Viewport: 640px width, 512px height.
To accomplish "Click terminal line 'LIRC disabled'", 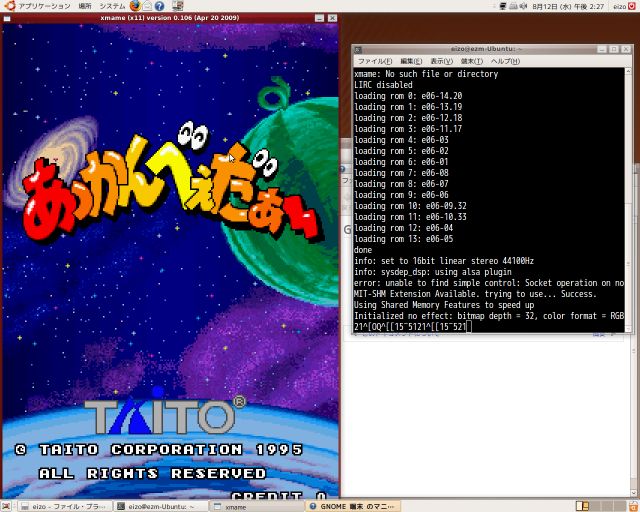I will tap(383, 85).
